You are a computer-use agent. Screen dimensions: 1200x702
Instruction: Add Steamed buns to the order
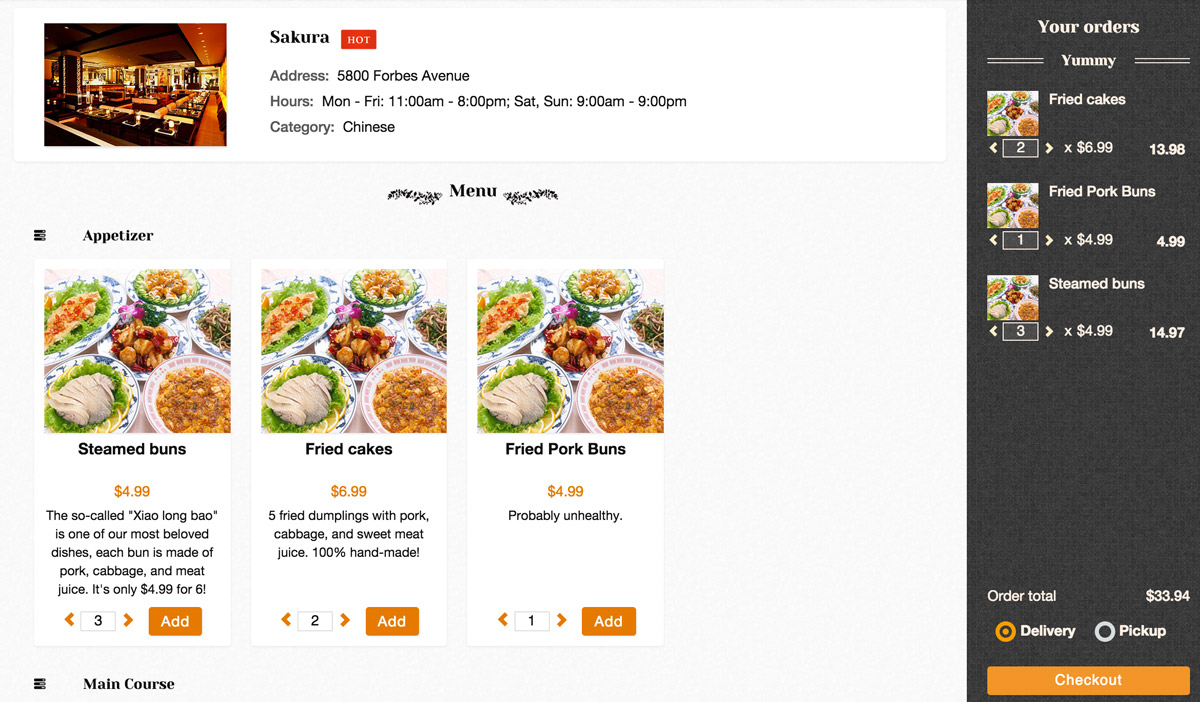(175, 621)
